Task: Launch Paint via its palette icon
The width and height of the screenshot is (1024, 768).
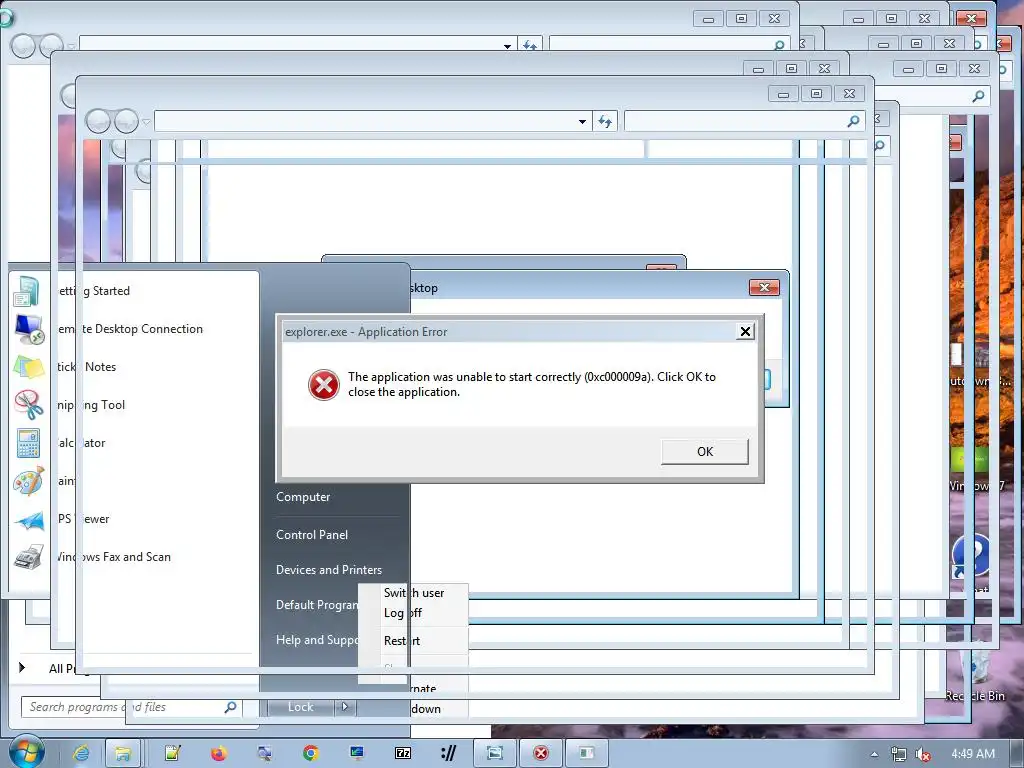Action: click(x=28, y=481)
